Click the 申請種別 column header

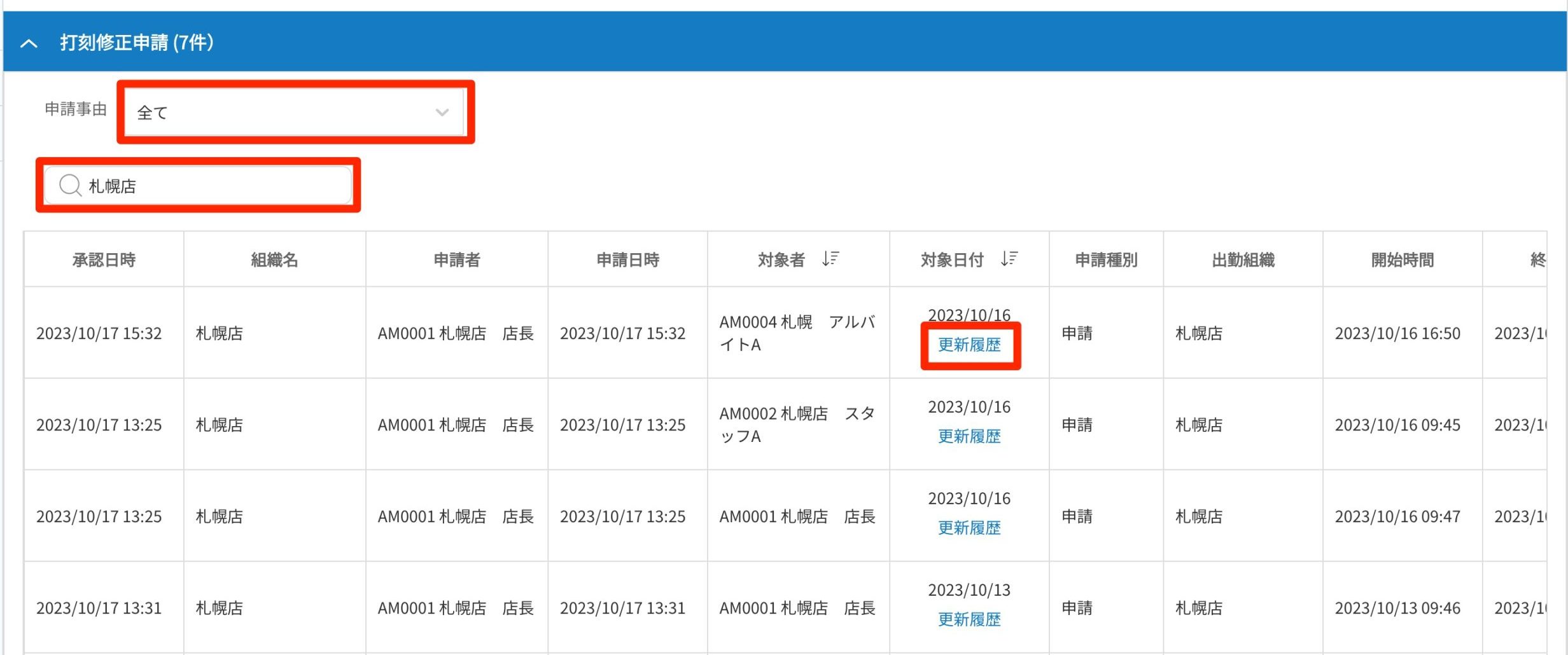tap(1106, 260)
